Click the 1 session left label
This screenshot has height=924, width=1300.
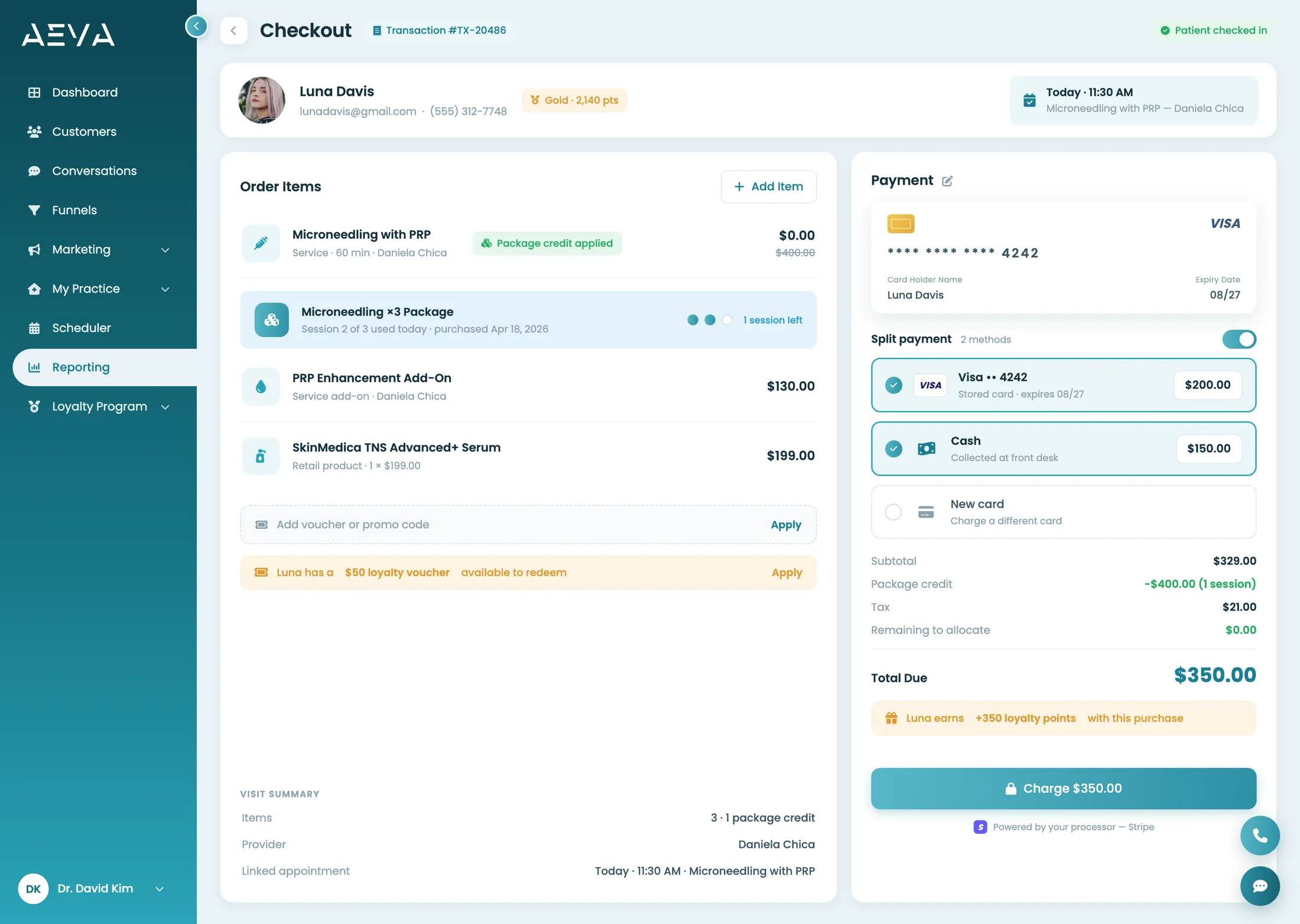[x=772, y=320]
